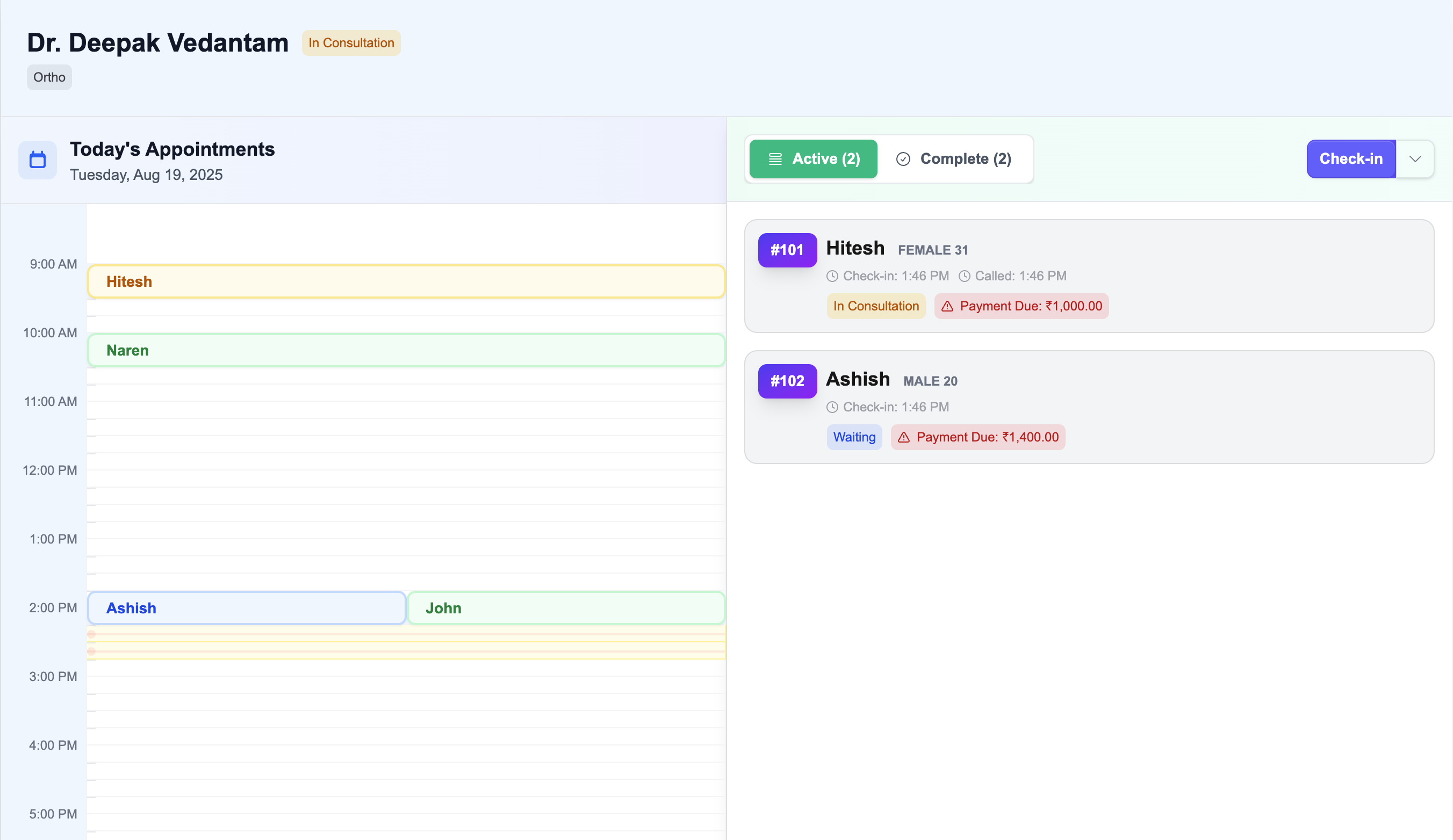Open the dropdown arrow next to Check-in
This screenshot has height=840, width=1453.
1415,159
